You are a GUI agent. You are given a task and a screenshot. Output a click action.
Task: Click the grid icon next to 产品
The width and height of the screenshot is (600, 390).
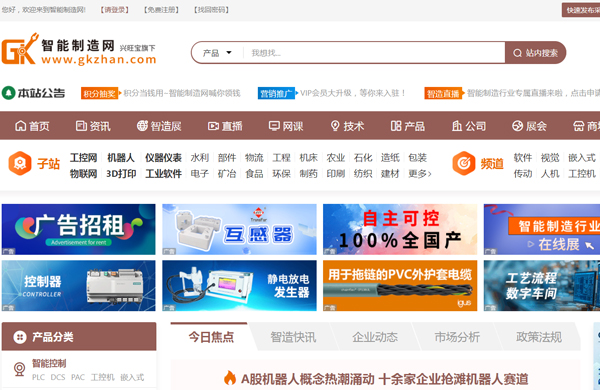click(x=396, y=126)
